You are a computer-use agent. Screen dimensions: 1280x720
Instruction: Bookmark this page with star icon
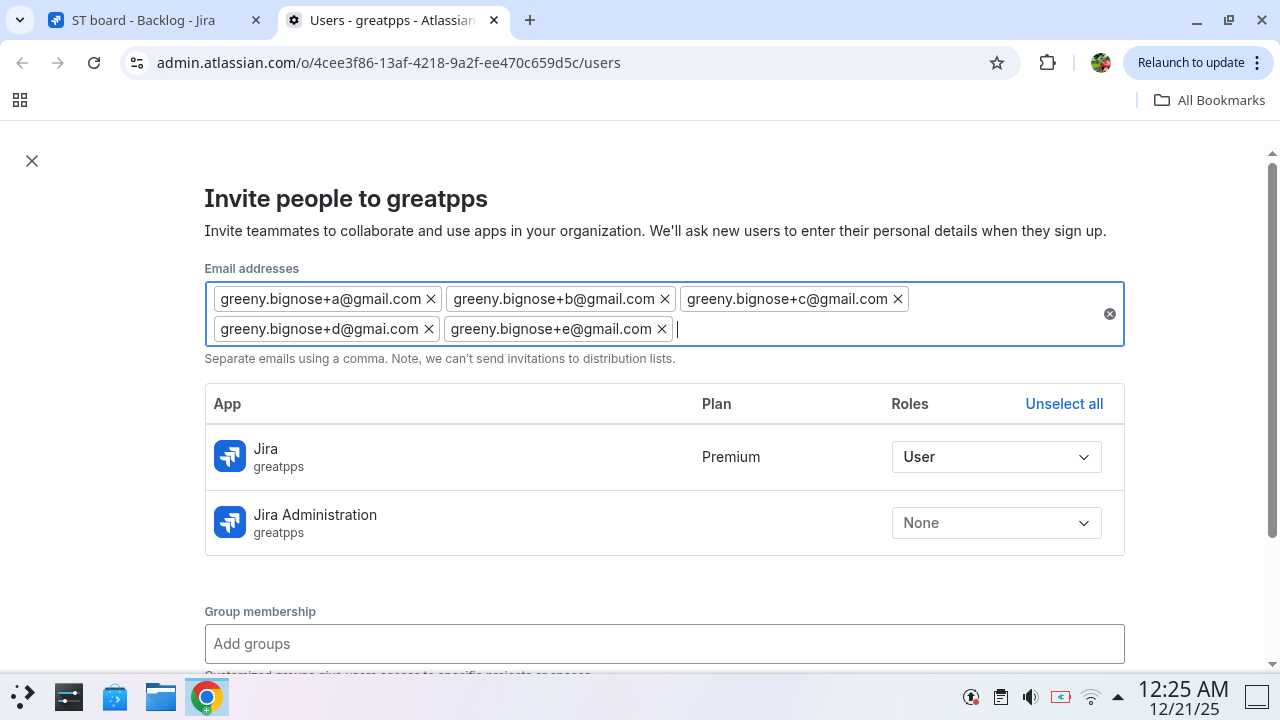(997, 63)
